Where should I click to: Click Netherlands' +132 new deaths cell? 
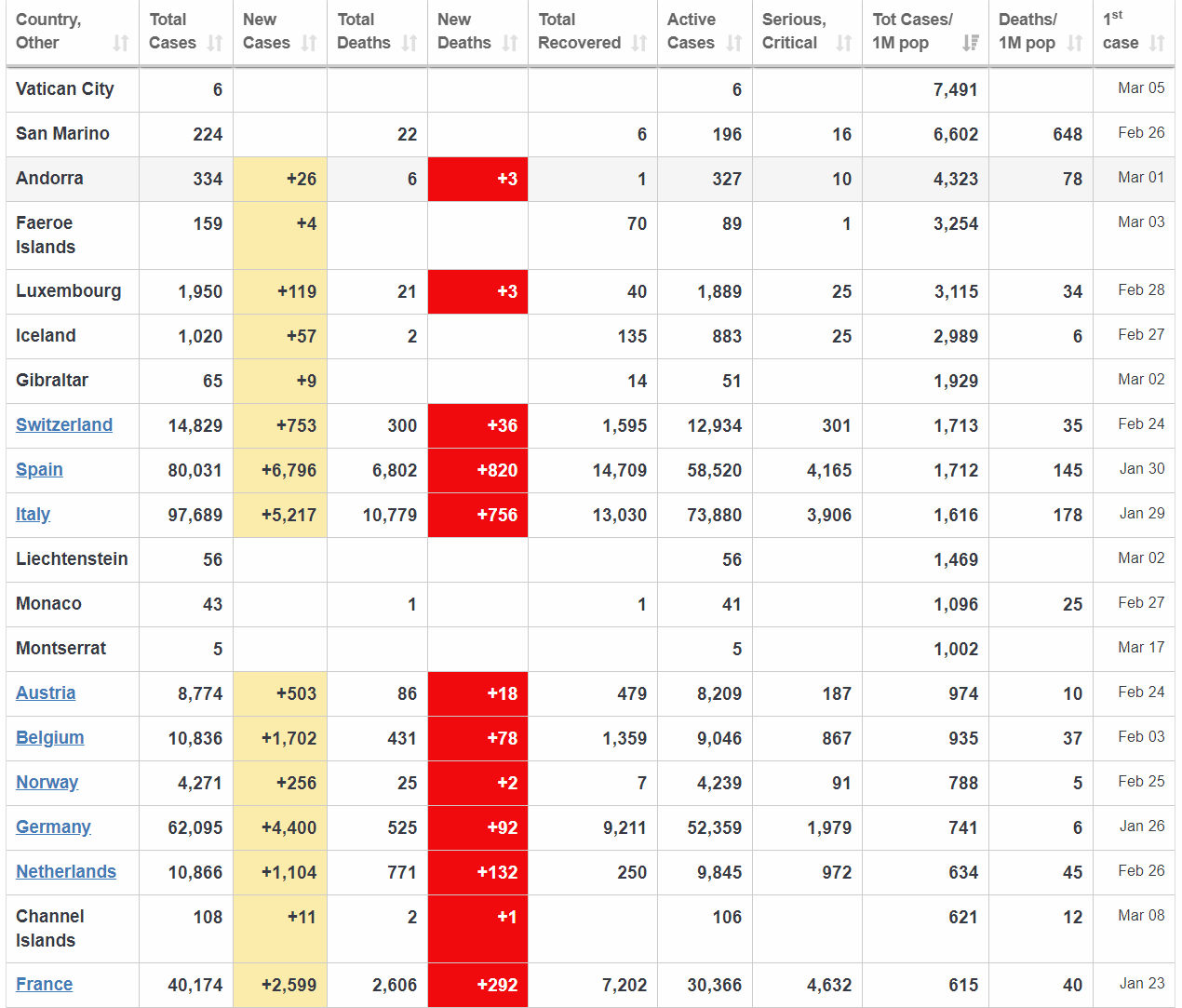click(x=477, y=872)
